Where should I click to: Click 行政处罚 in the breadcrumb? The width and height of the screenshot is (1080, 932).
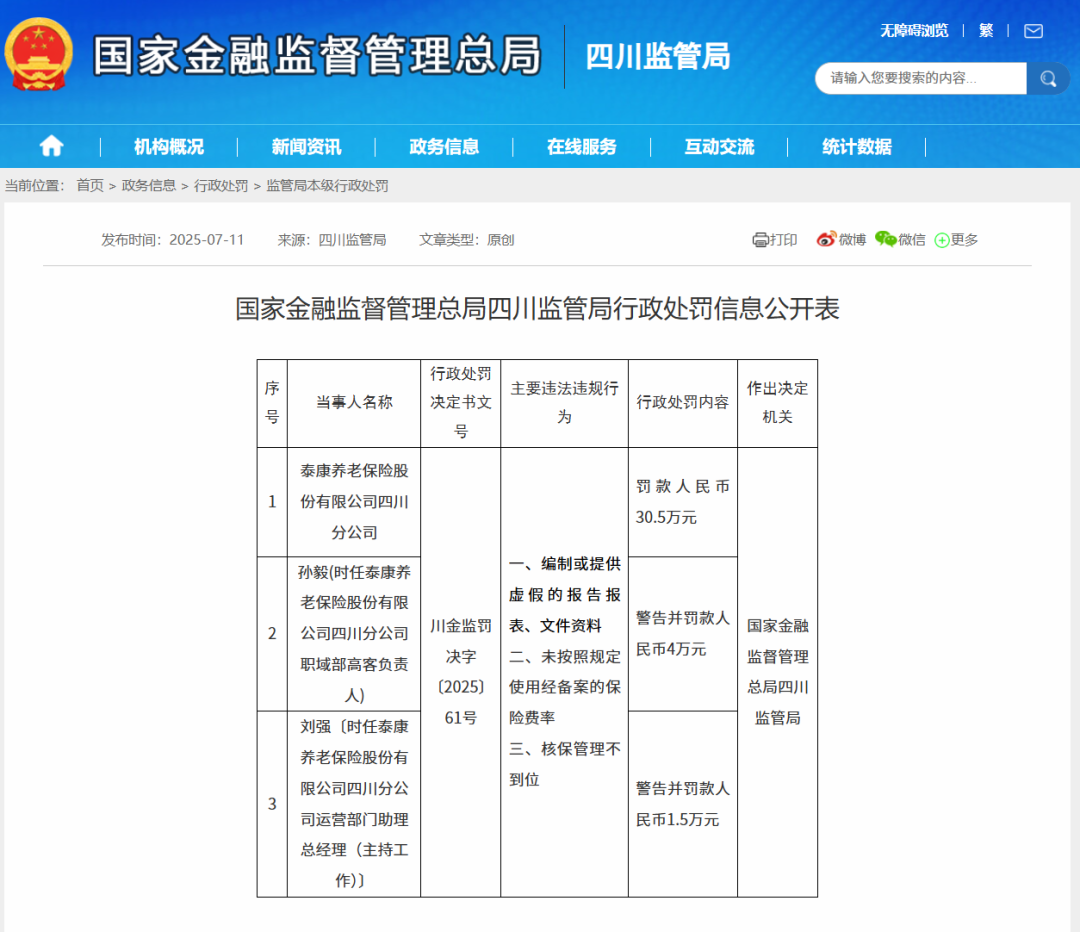pos(221,186)
